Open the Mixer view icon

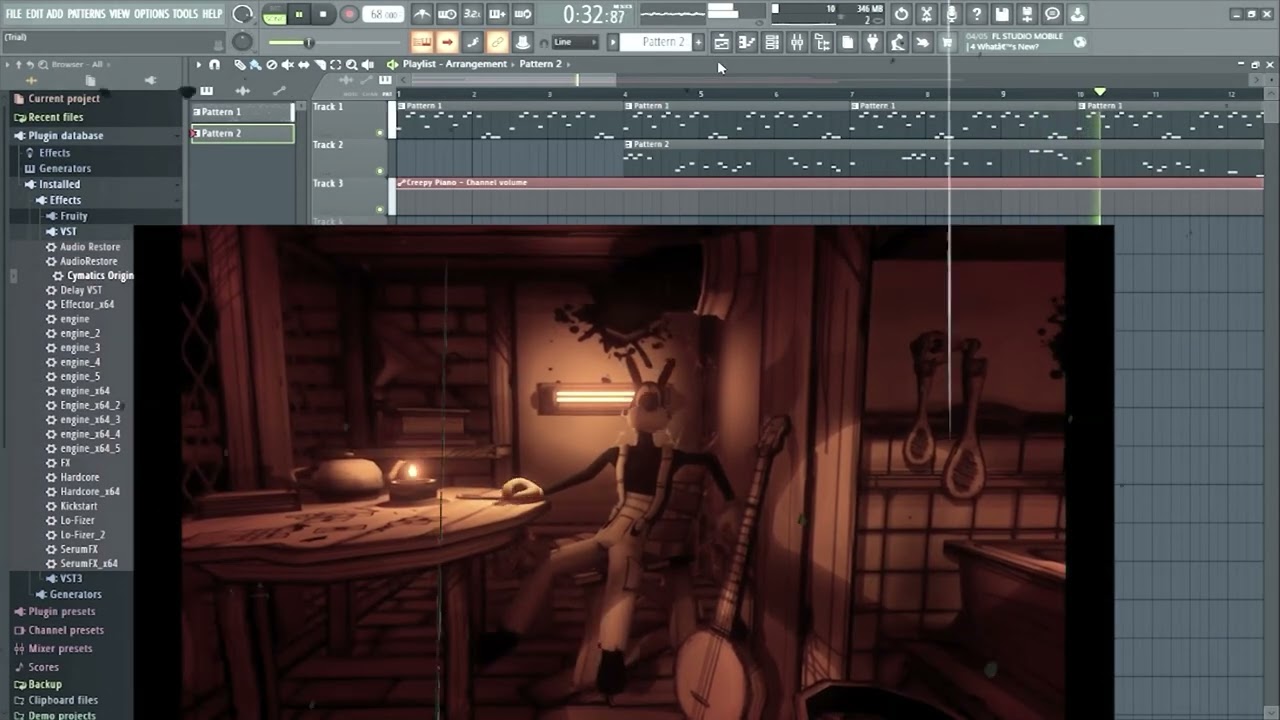coord(797,42)
